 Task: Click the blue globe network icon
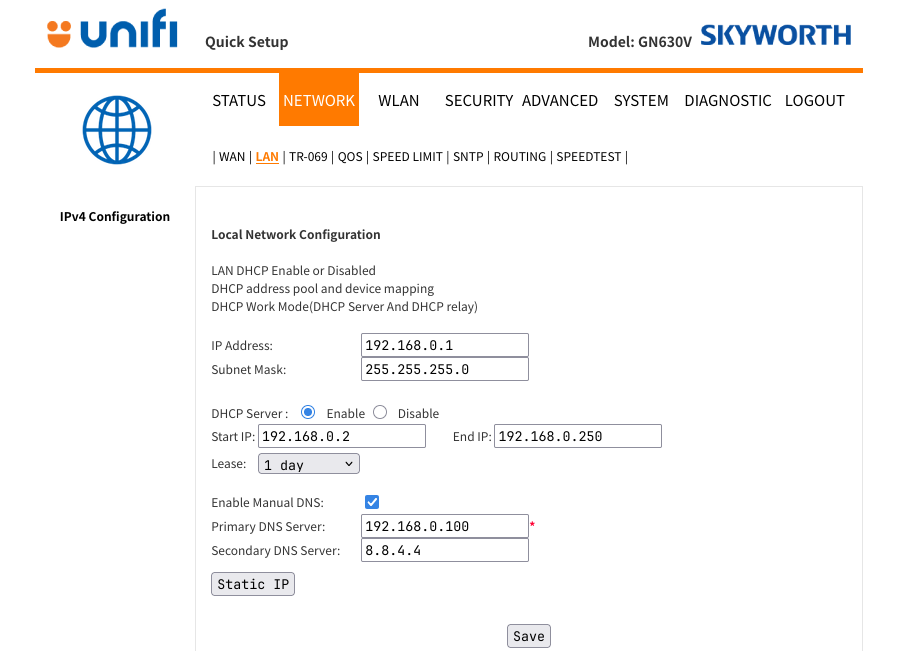pyautogui.click(x=117, y=130)
